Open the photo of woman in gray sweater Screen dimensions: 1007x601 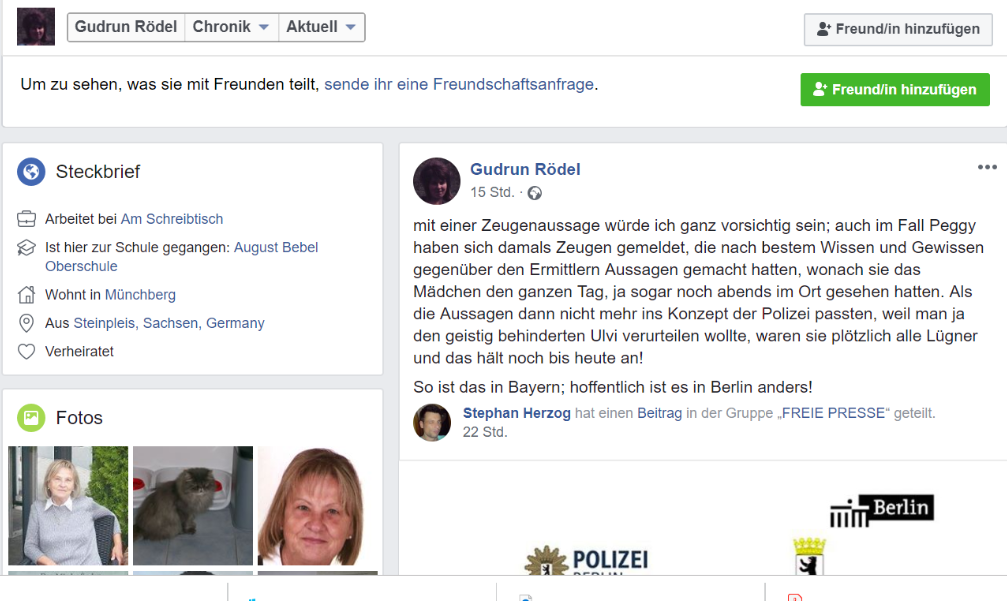point(68,505)
